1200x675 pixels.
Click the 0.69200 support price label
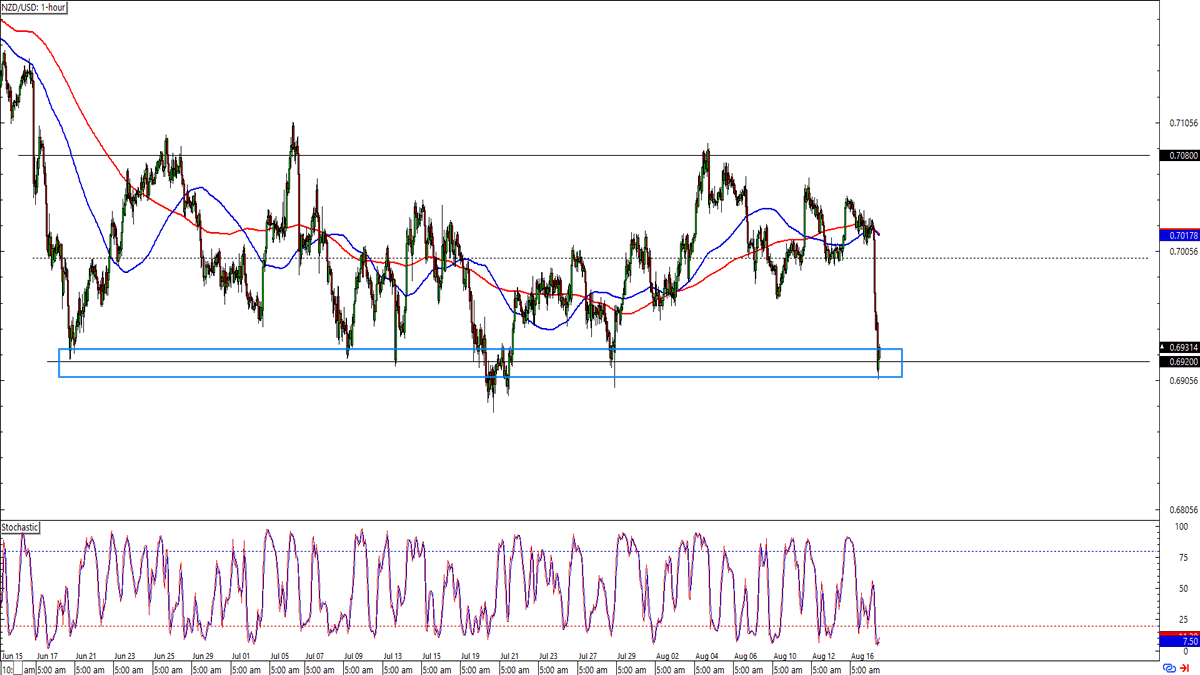(1179, 361)
